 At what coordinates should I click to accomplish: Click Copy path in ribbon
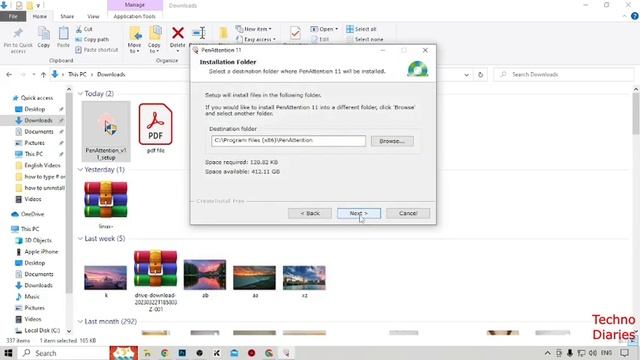click(92, 40)
